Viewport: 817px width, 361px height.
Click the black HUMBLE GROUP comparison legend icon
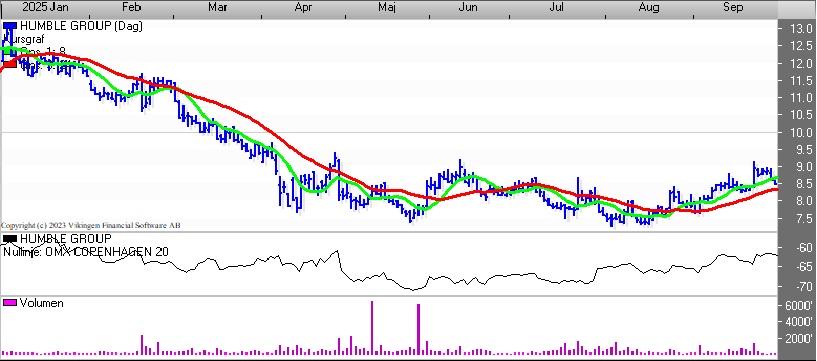pos(10,239)
